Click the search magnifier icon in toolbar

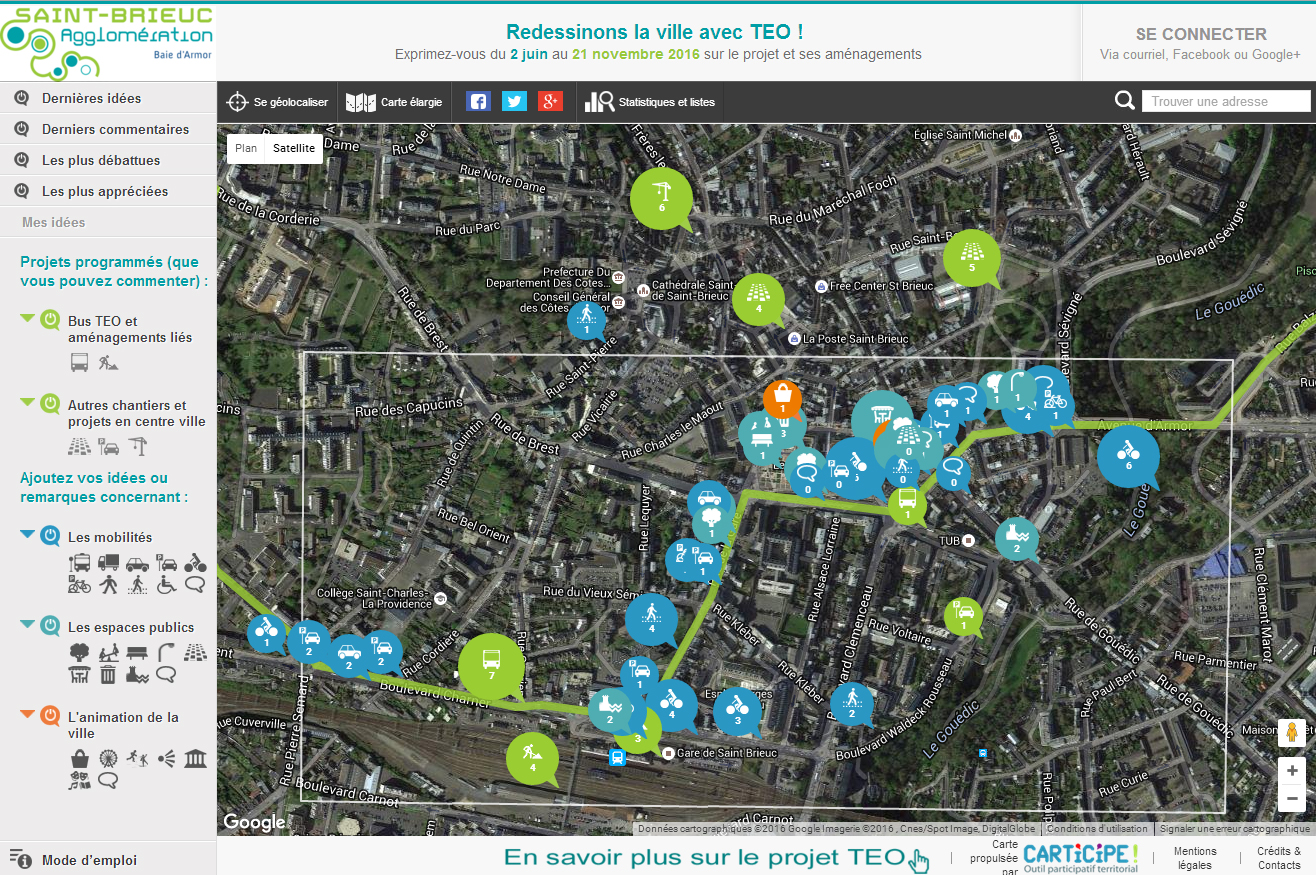point(1125,101)
